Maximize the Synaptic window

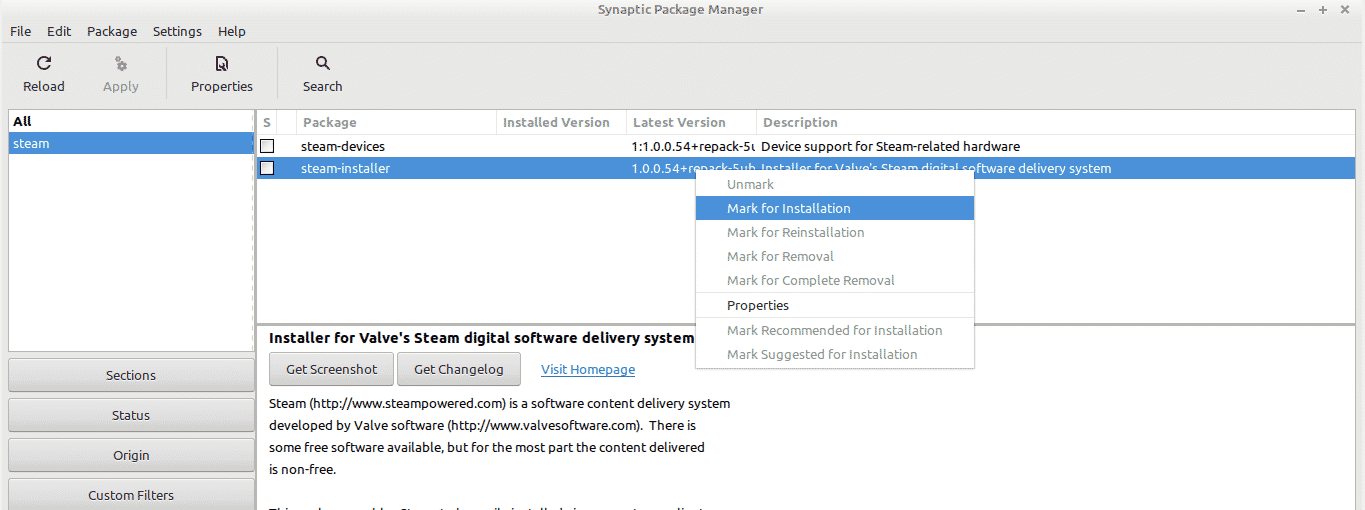pos(1323,9)
